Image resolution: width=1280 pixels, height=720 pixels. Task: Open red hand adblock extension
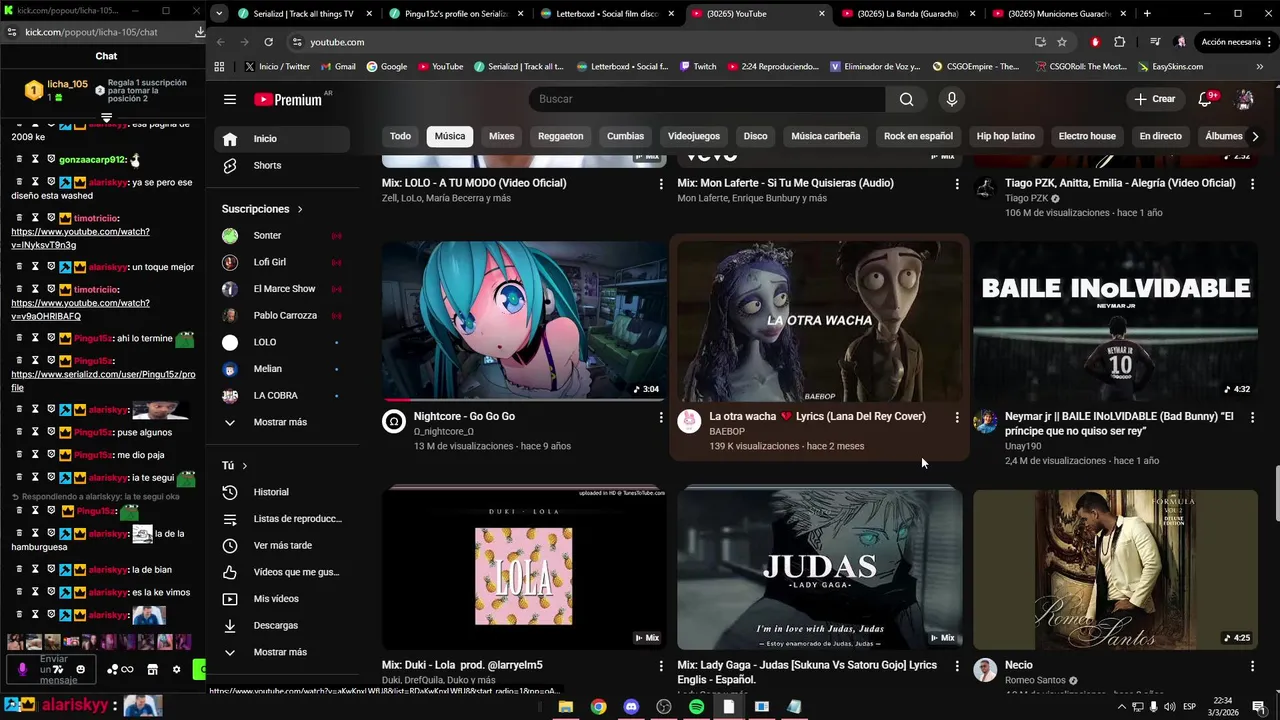(1095, 42)
